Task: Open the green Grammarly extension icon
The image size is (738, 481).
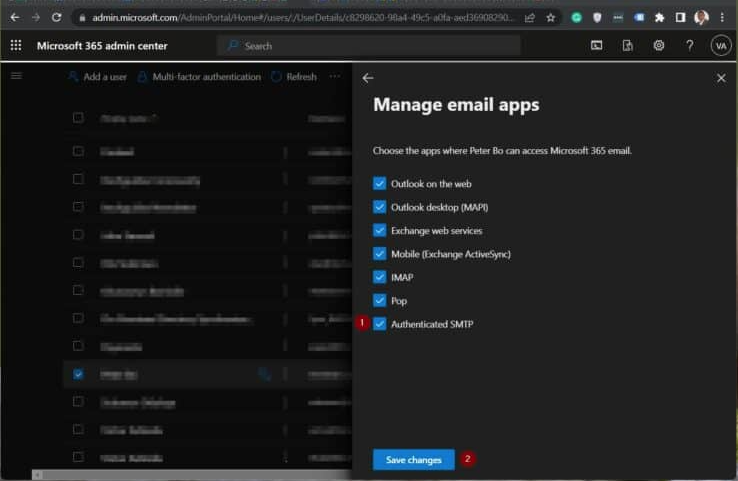Action: point(576,18)
